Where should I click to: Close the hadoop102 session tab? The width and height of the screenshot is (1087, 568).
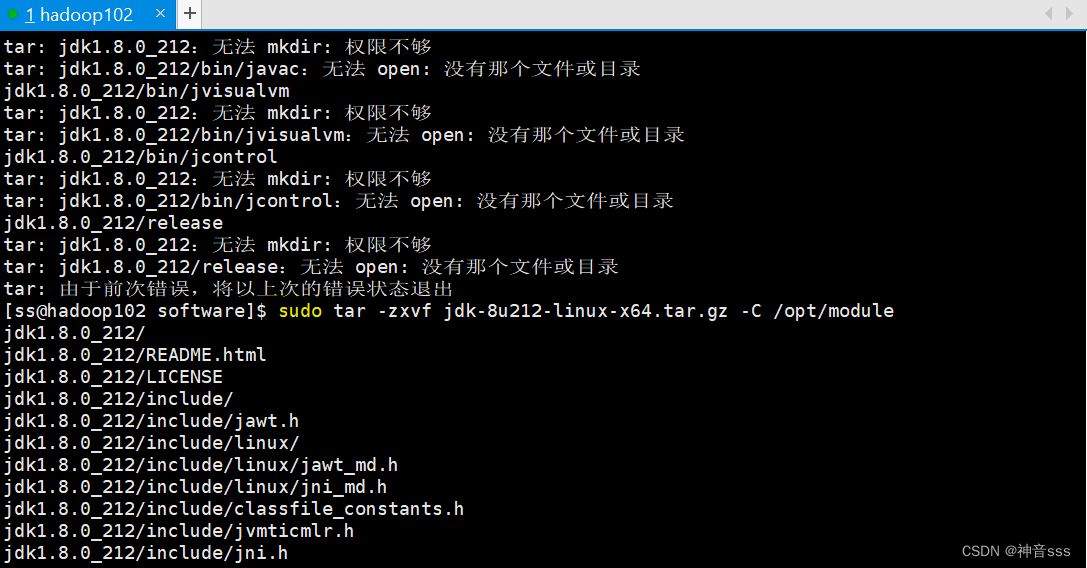pyautogui.click(x=160, y=13)
